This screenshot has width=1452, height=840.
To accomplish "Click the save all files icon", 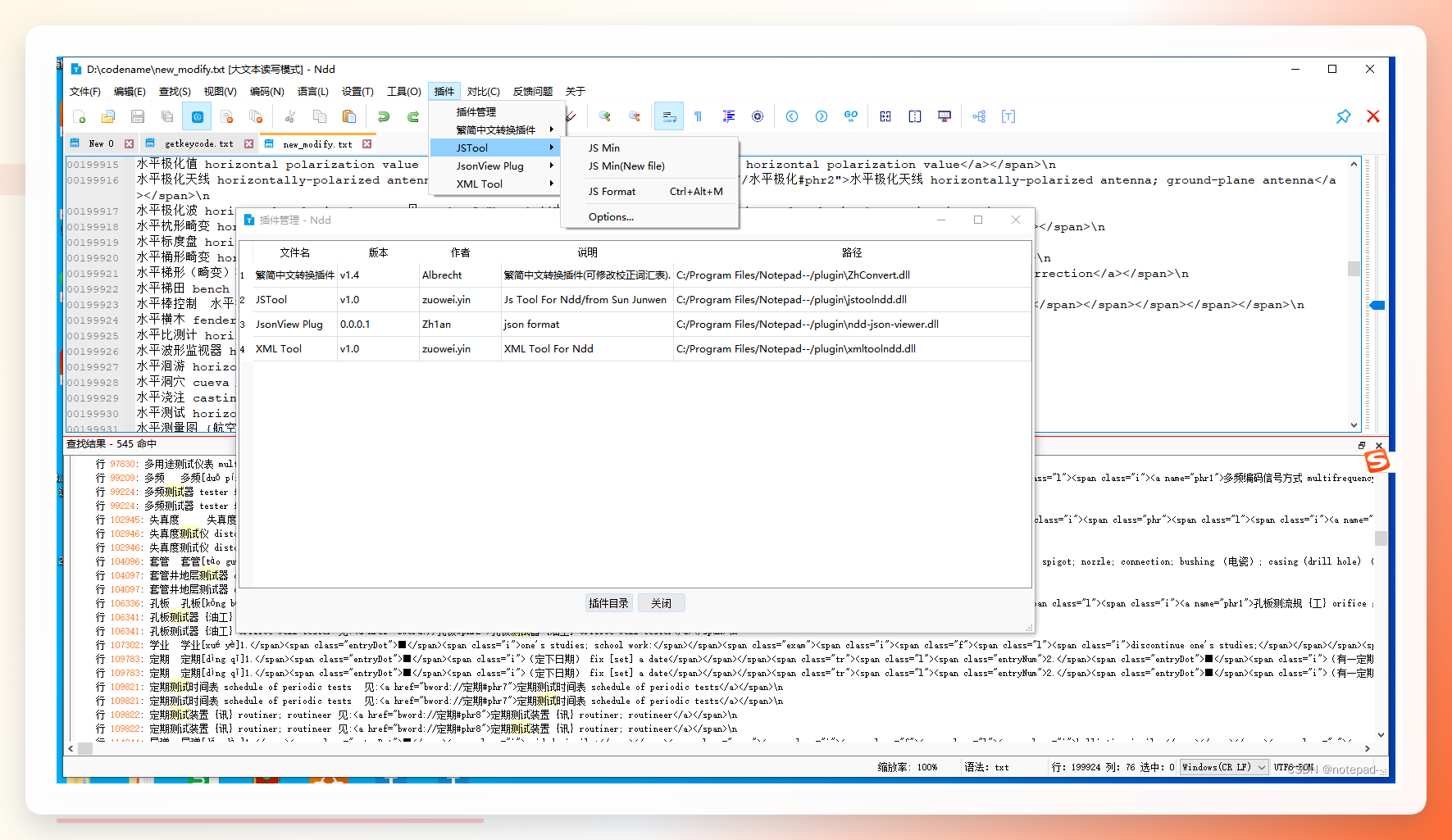I will coord(167,116).
